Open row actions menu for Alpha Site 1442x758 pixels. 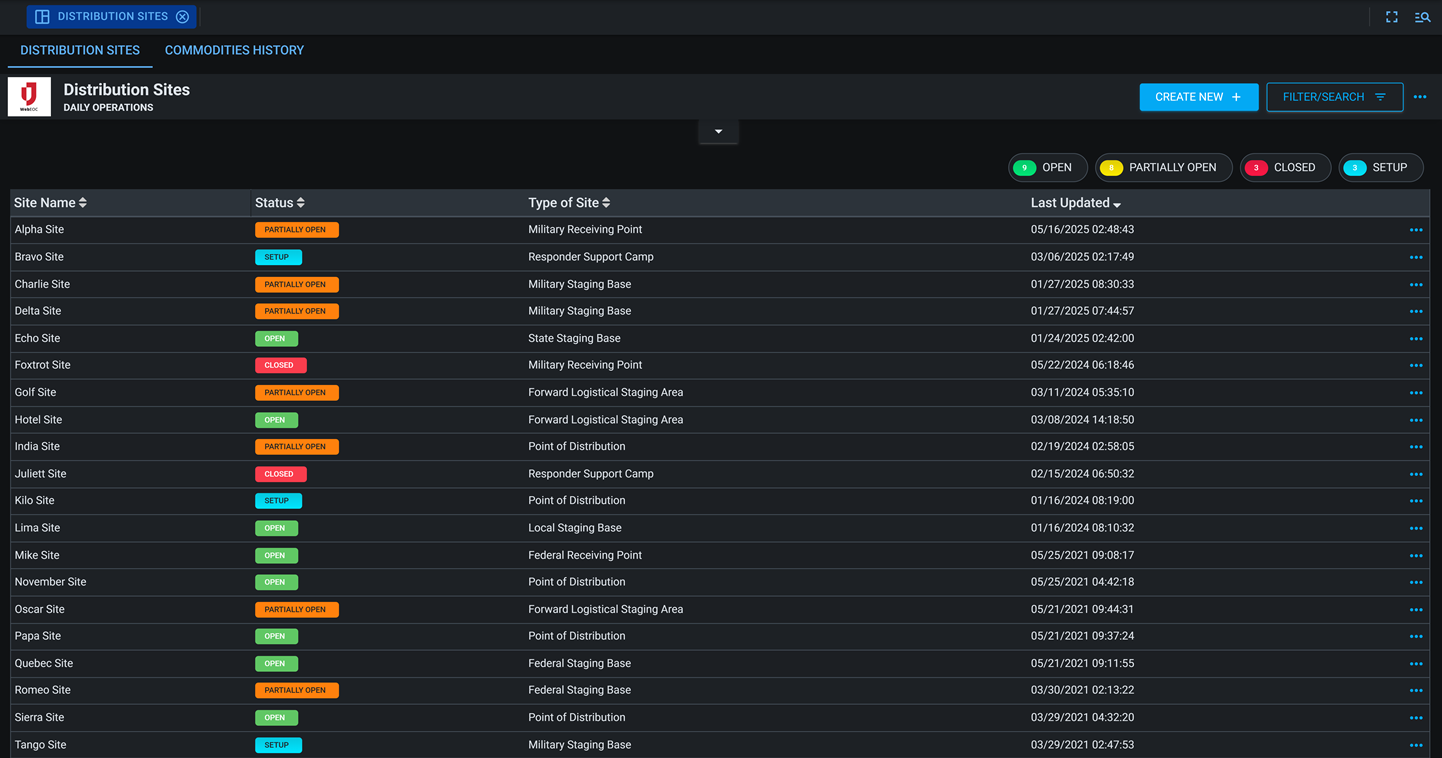(1415, 229)
